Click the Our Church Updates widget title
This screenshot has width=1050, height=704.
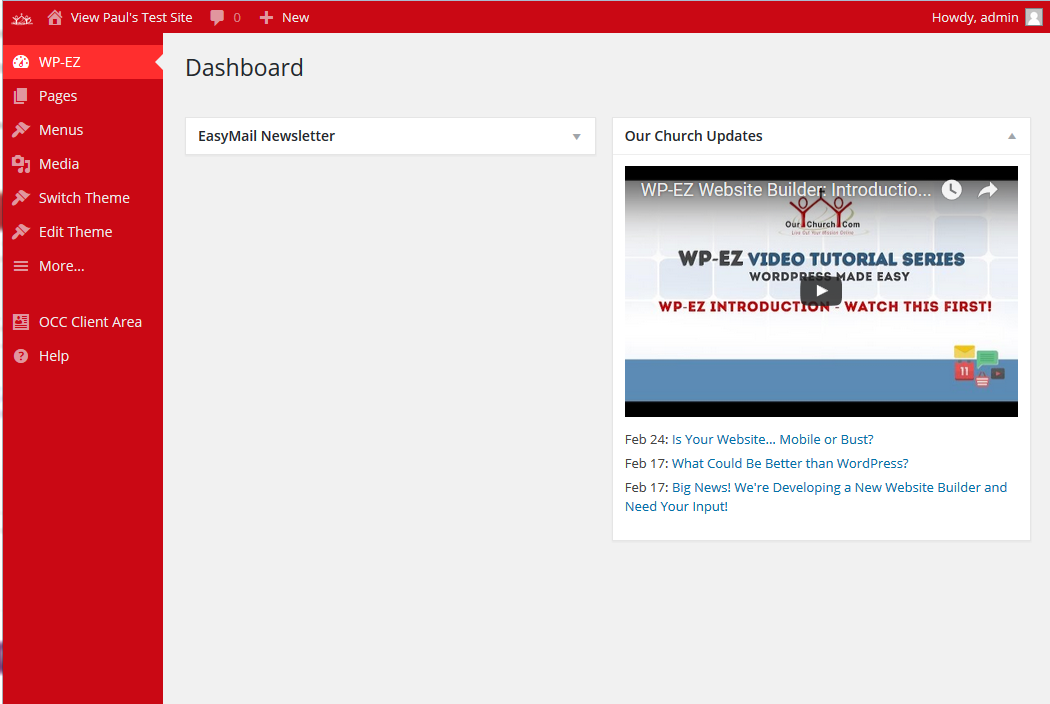pos(693,136)
